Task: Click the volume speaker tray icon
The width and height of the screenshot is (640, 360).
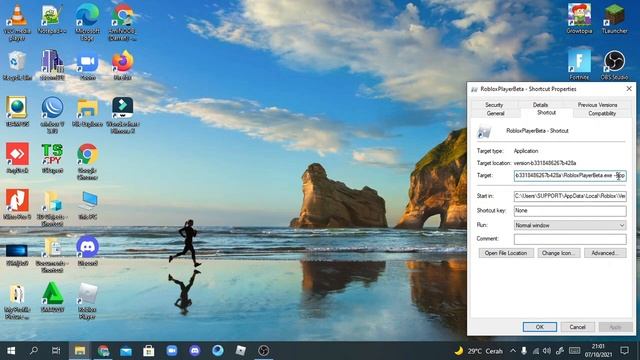Action: point(547,351)
